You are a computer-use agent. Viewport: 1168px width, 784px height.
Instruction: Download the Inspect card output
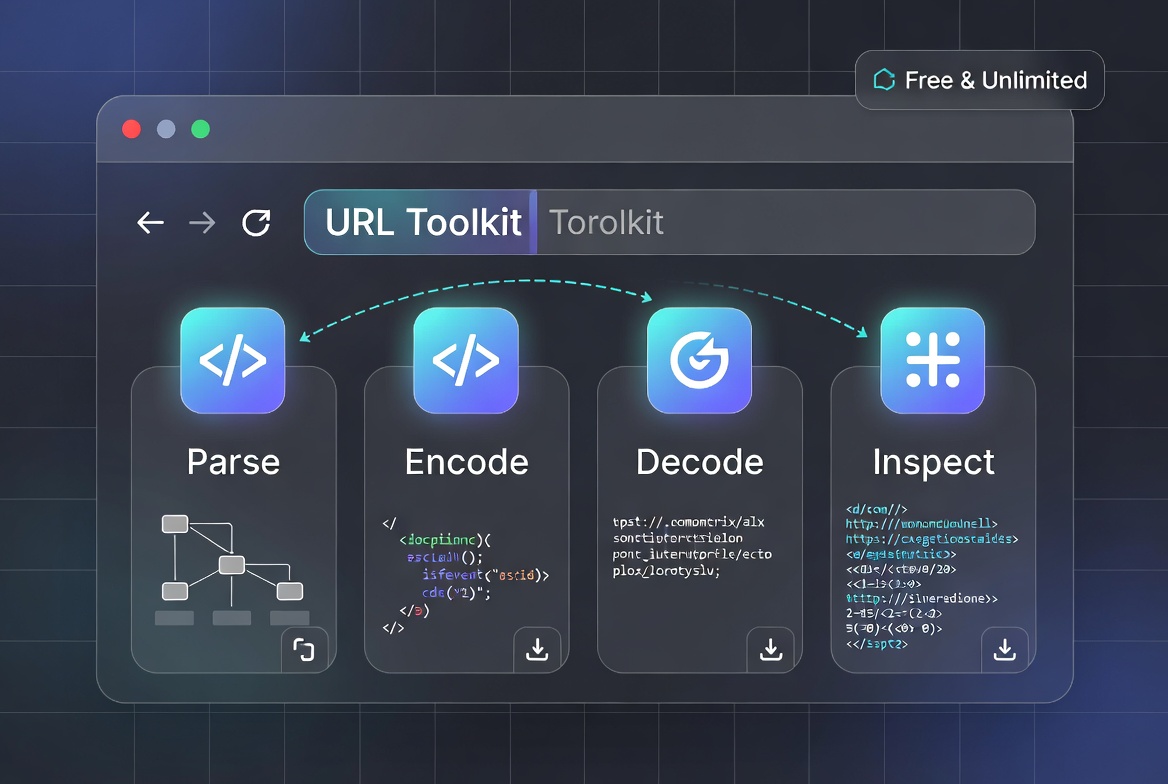click(1005, 650)
